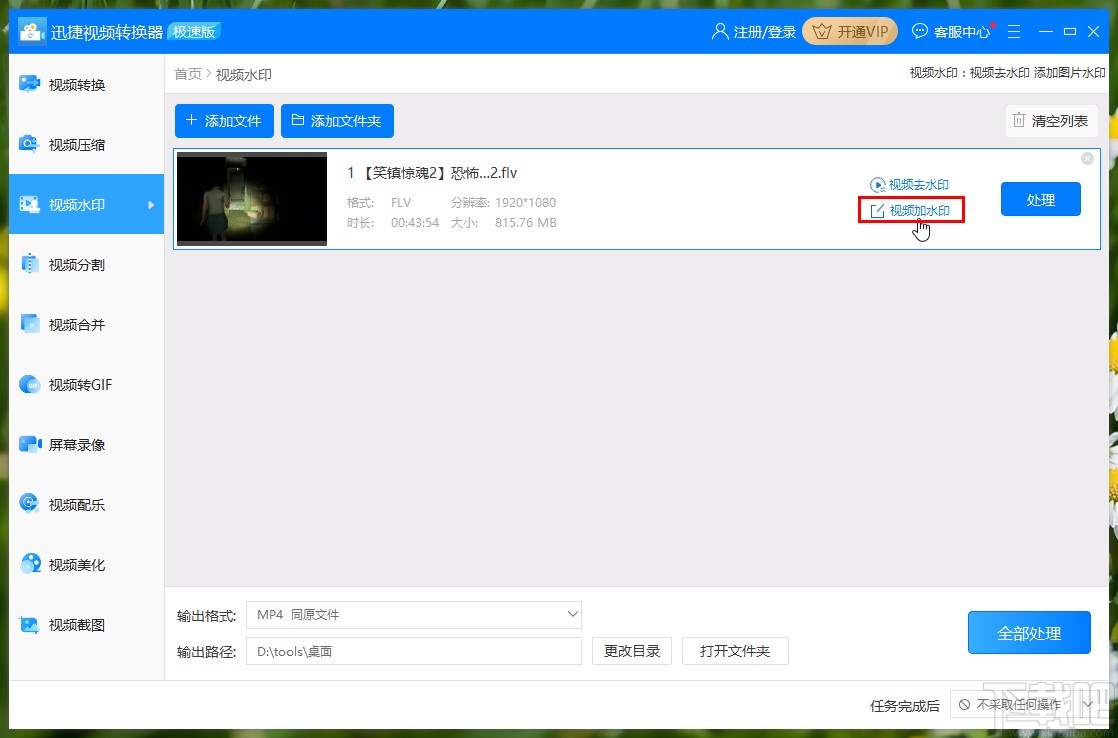Click the video file thumbnail preview
Image resolution: width=1118 pixels, height=738 pixels.
(x=251, y=198)
